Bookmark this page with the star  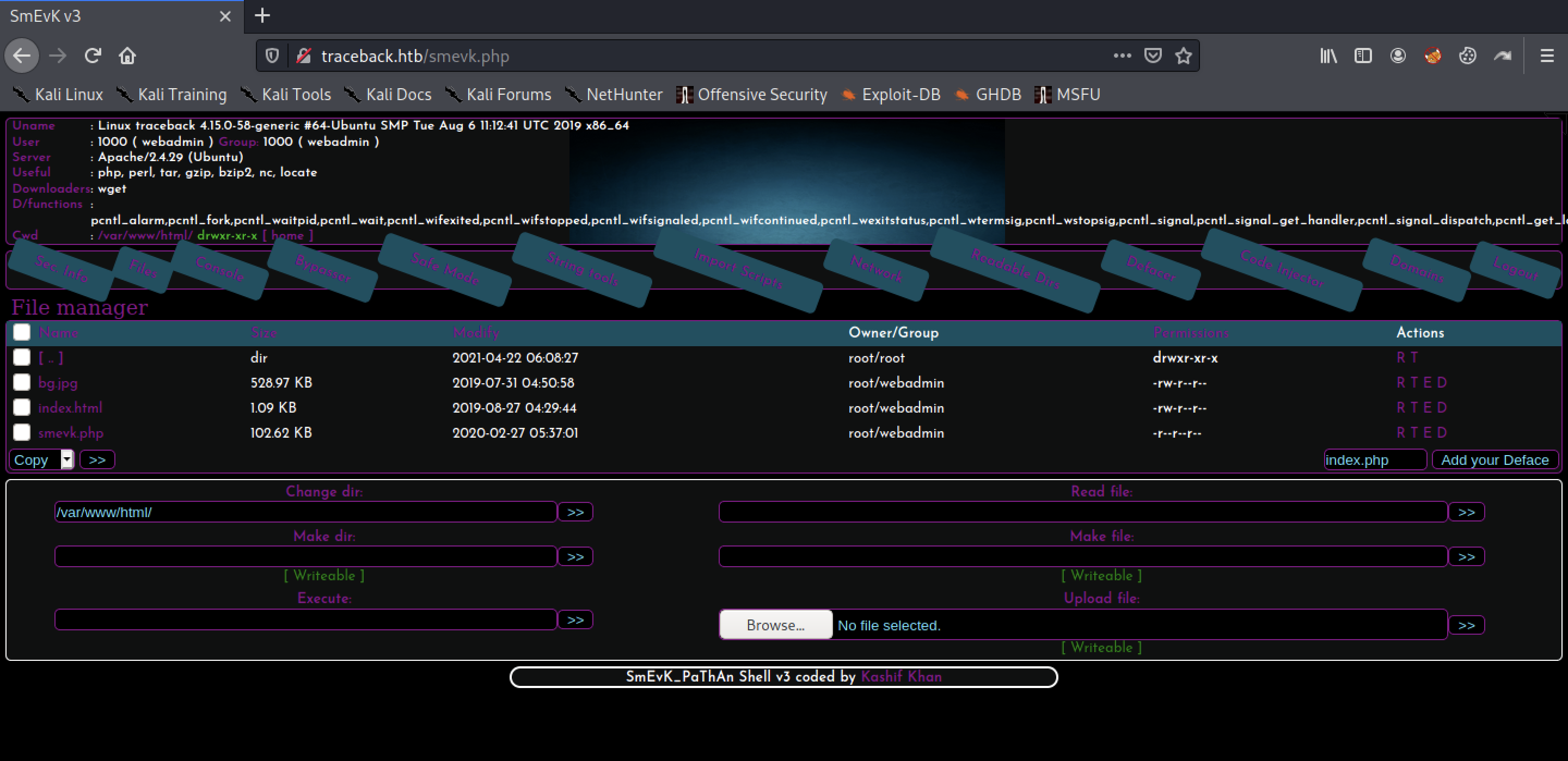(x=1183, y=56)
